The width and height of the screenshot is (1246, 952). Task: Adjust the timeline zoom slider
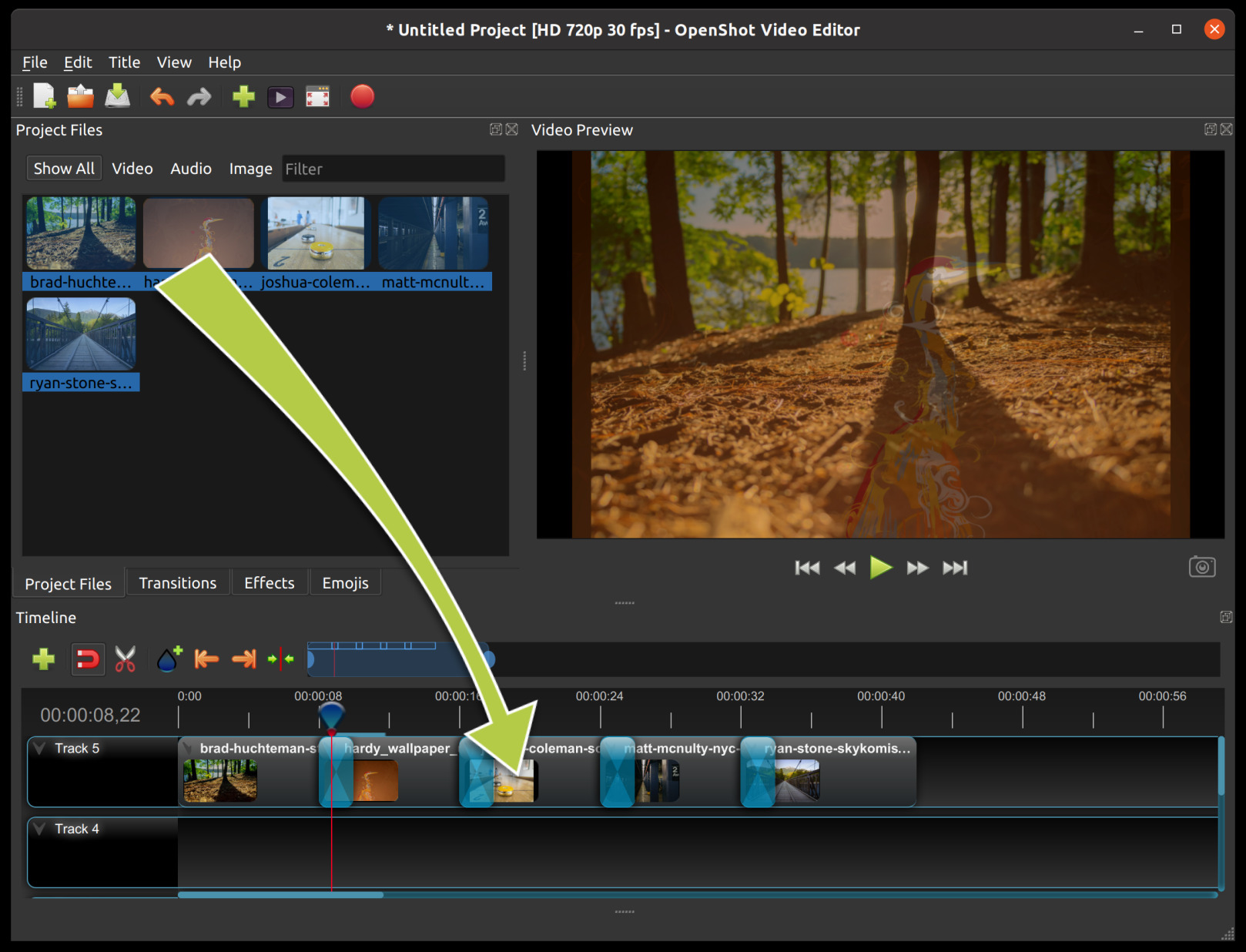(x=400, y=659)
